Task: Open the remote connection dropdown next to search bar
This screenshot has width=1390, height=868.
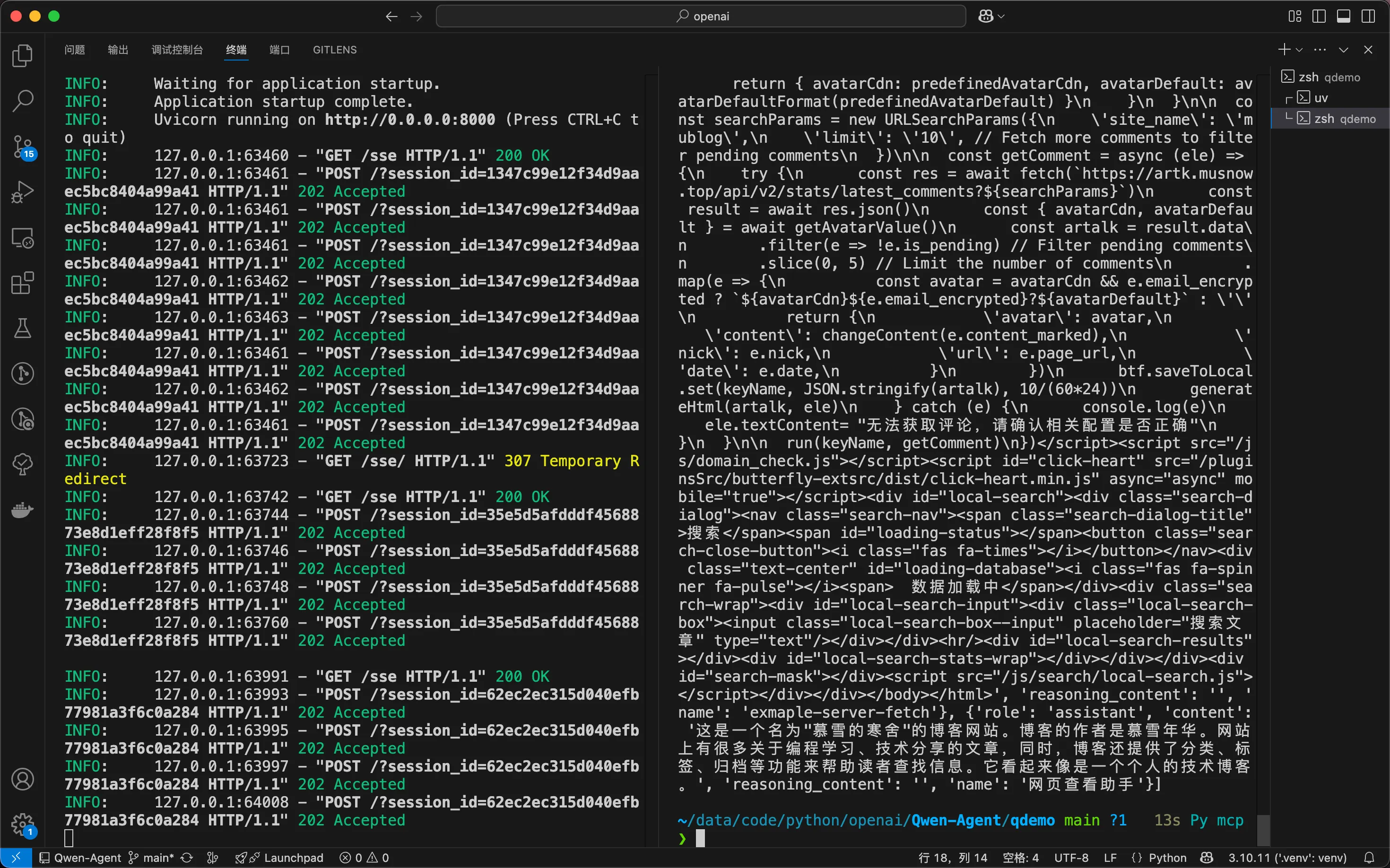Action: pos(990,16)
